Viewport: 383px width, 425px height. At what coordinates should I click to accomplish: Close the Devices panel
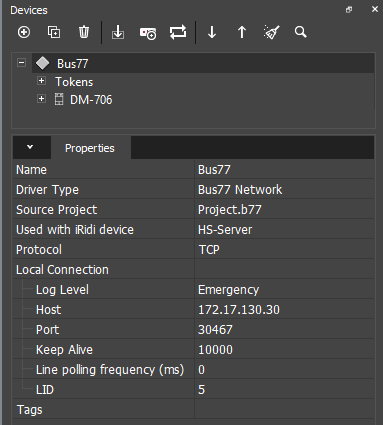pyautogui.click(x=375, y=9)
